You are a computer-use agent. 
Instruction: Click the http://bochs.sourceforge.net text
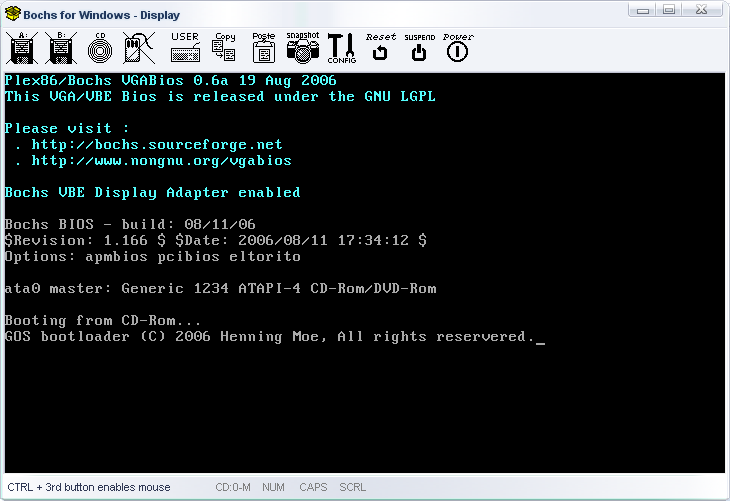[x=157, y=145]
